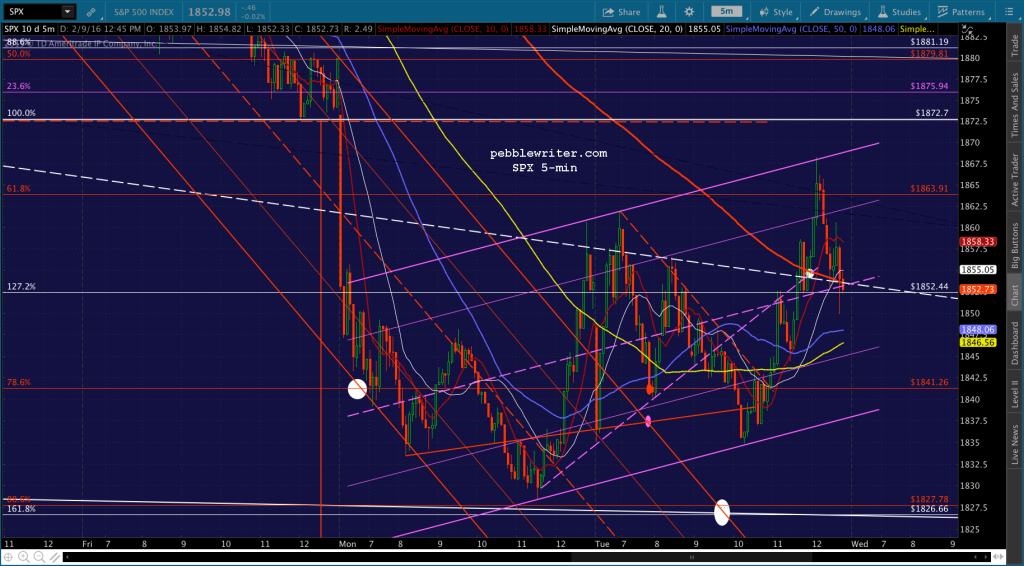Open the Dashboard sidebar tab
The height and width of the screenshot is (566, 1024).
pos(1015,343)
